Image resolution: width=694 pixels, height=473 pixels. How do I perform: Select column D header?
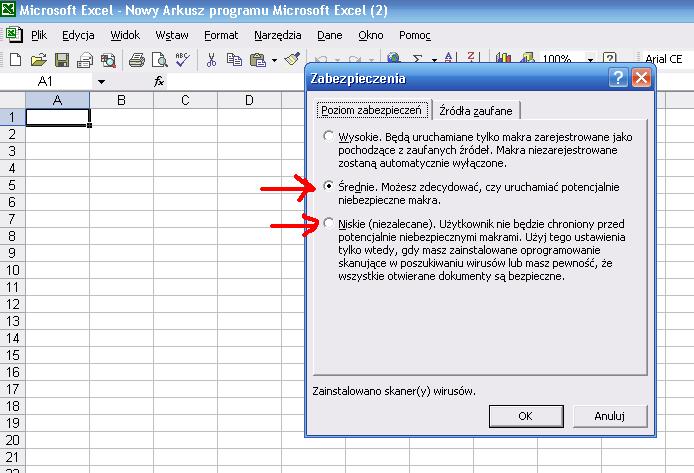tap(249, 100)
